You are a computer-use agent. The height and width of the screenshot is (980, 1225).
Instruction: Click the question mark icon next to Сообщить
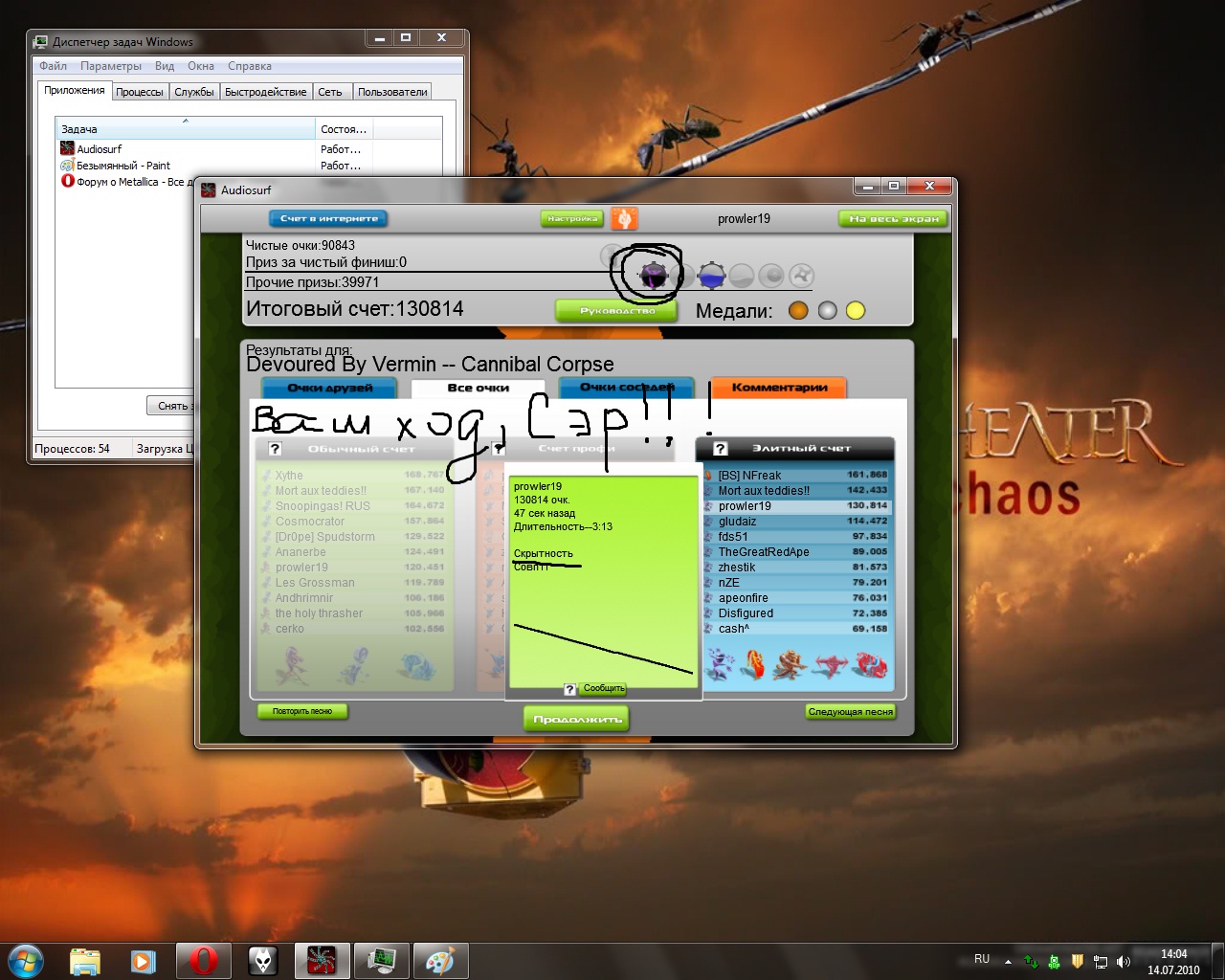(570, 689)
